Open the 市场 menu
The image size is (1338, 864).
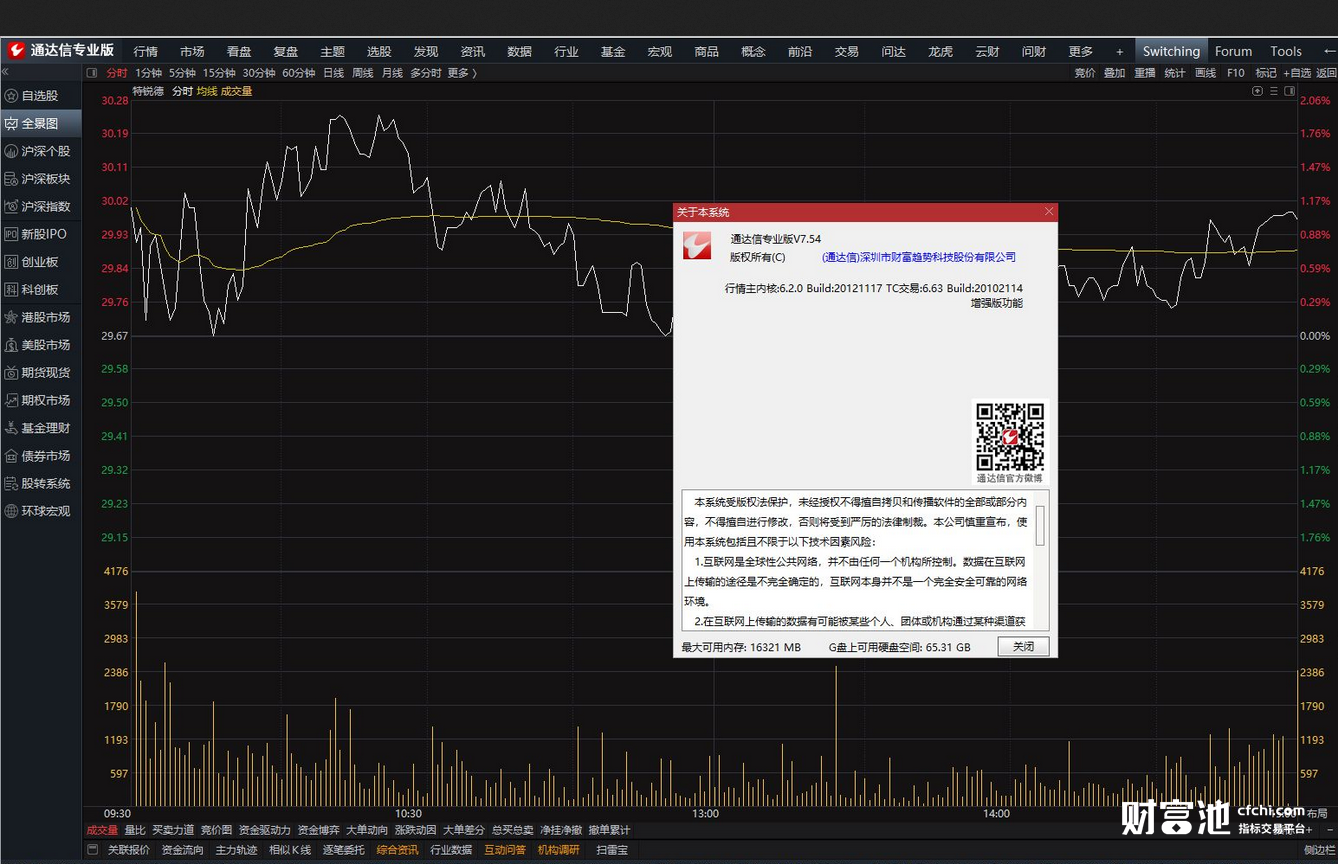pyautogui.click(x=192, y=52)
